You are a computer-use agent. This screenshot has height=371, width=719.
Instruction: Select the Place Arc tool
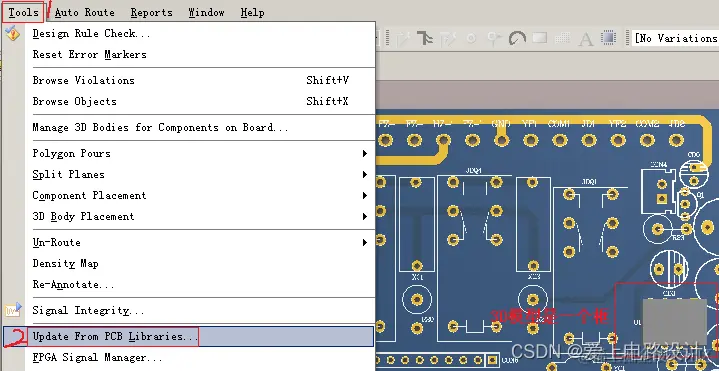coord(517,39)
